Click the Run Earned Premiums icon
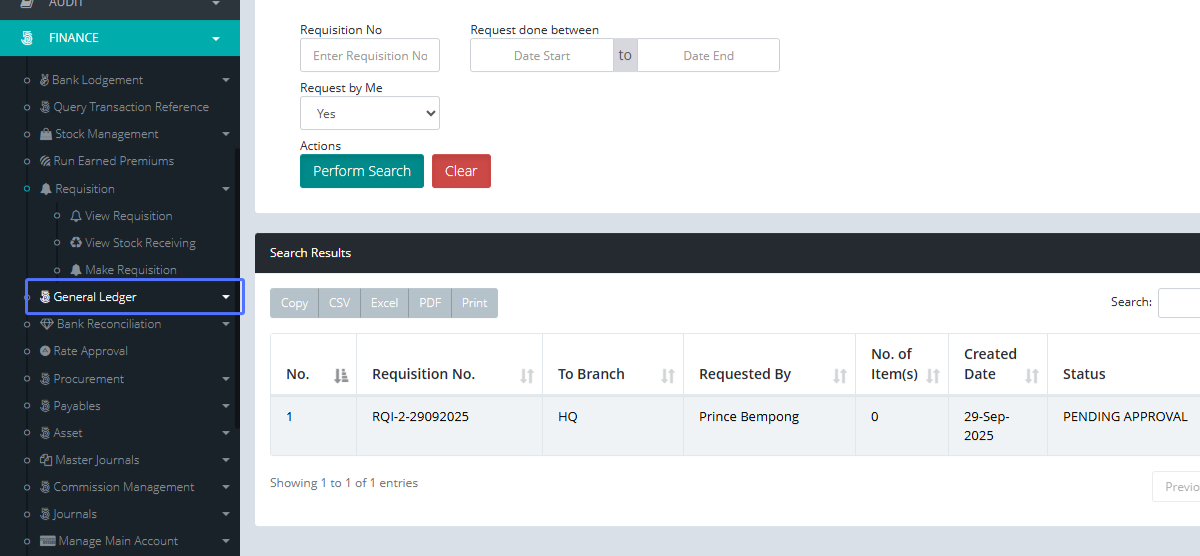This screenshot has width=1200, height=556. [x=45, y=161]
